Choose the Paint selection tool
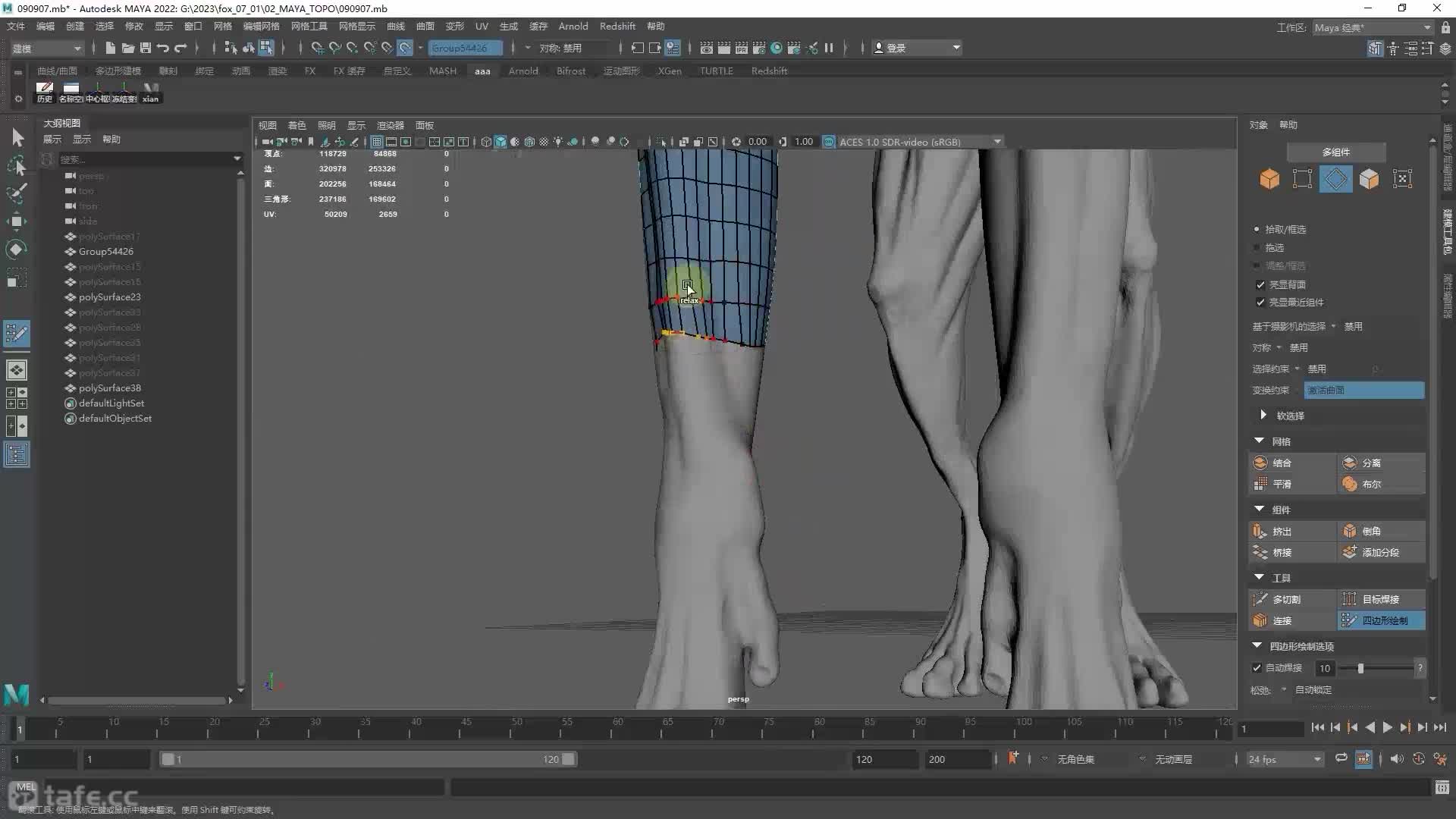1456x819 pixels. tap(17, 193)
